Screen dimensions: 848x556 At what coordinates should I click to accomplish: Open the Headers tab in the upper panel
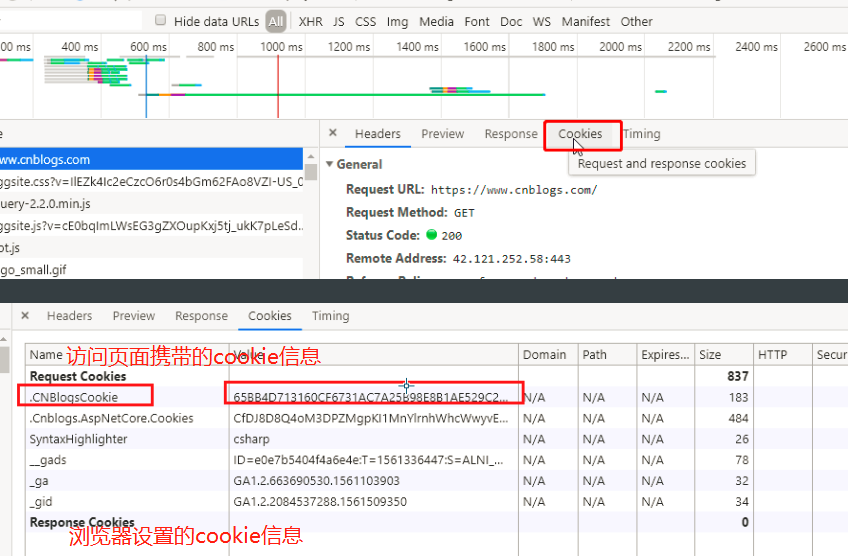coord(377,134)
